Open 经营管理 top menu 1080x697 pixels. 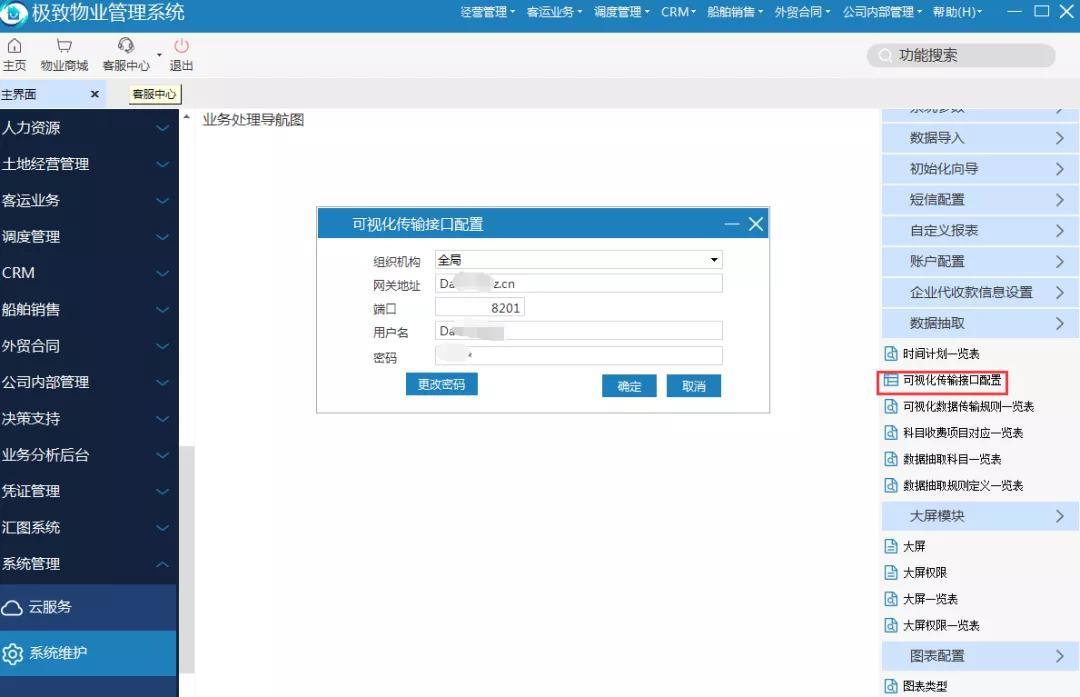488,12
